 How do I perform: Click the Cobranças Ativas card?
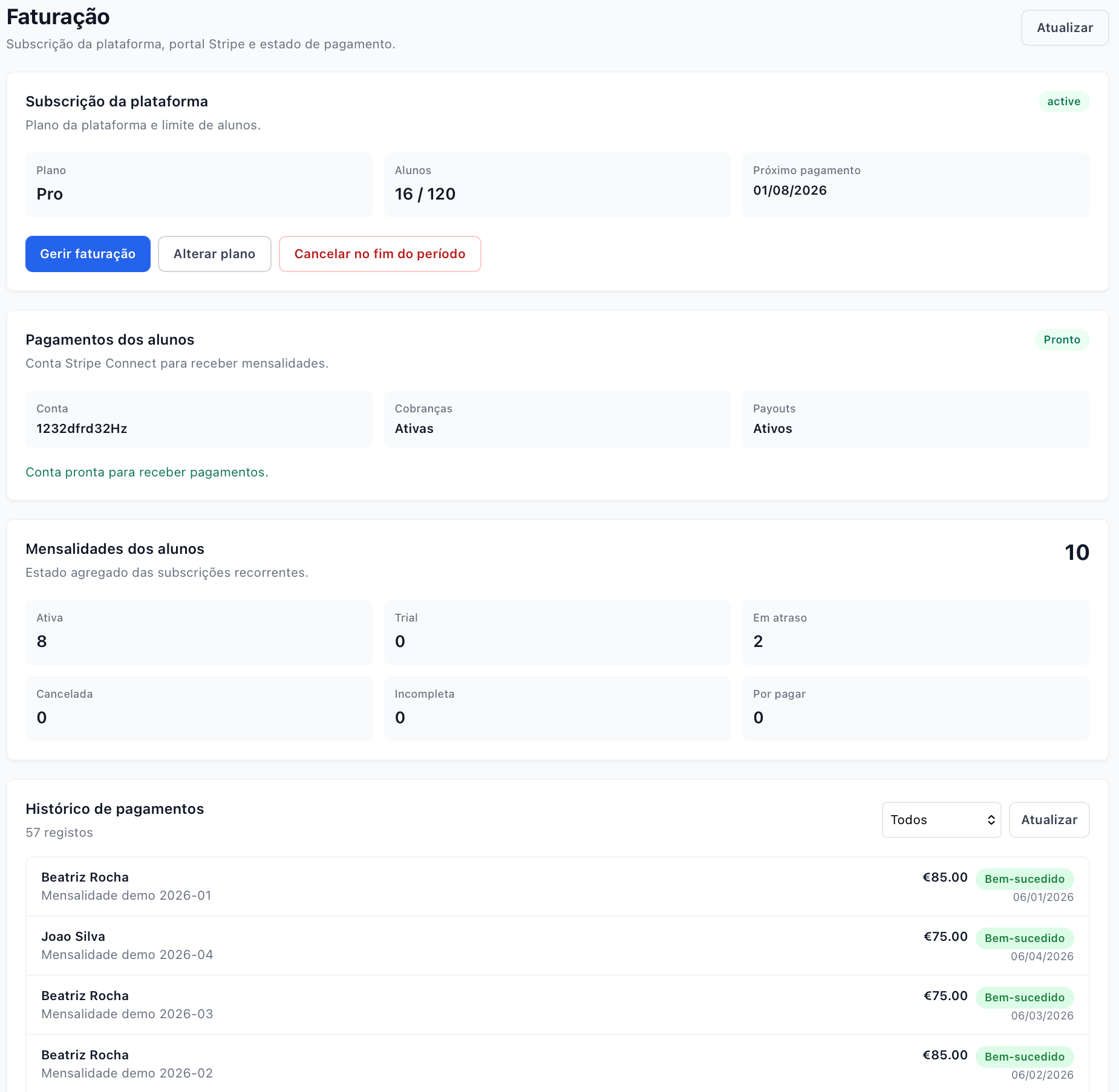(x=557, y=420)
